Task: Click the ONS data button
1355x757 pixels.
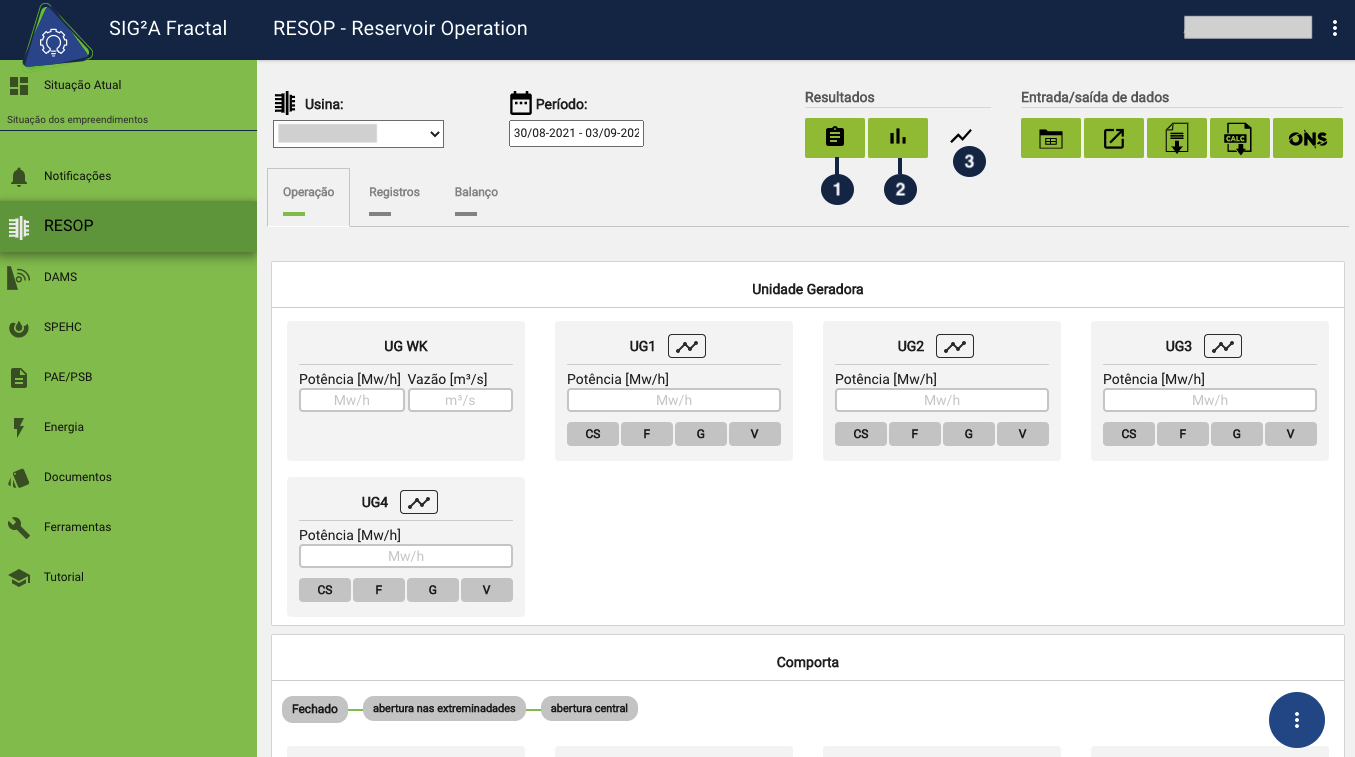Action: pyautogui.click(x=1307, y=139)
